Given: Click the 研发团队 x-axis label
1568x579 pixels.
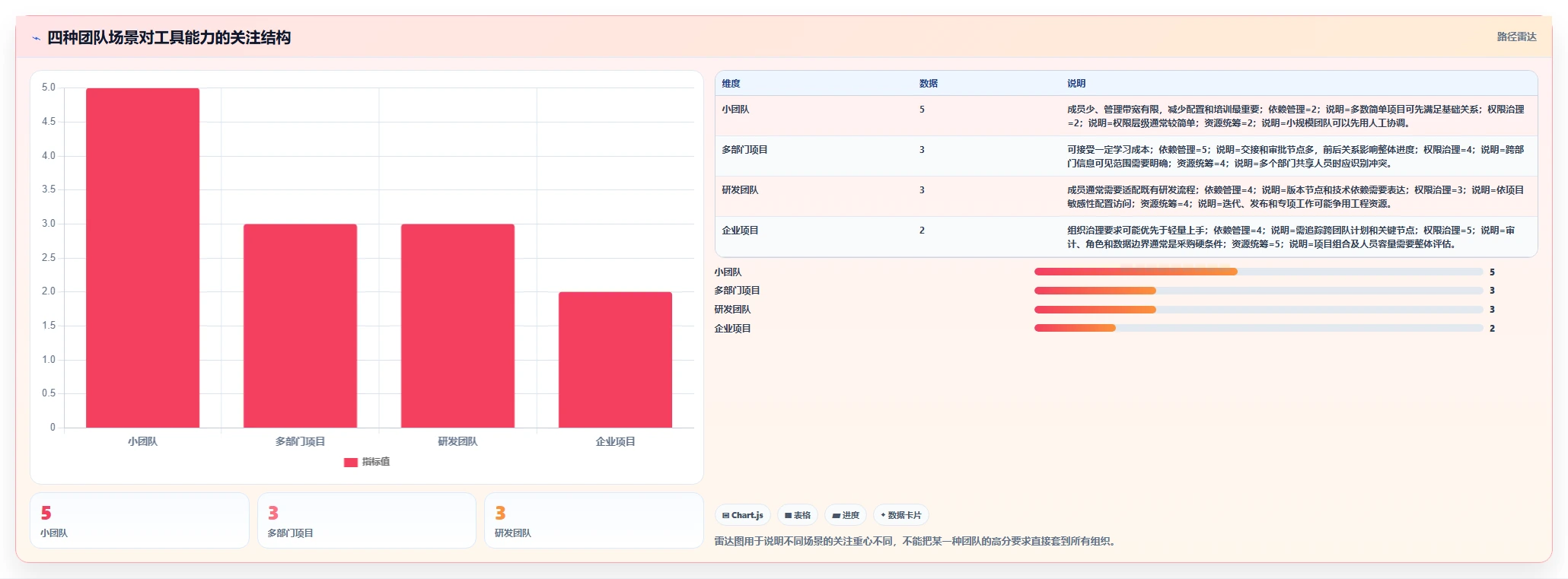Looking at the screenshot, I should tap(458, 441).
